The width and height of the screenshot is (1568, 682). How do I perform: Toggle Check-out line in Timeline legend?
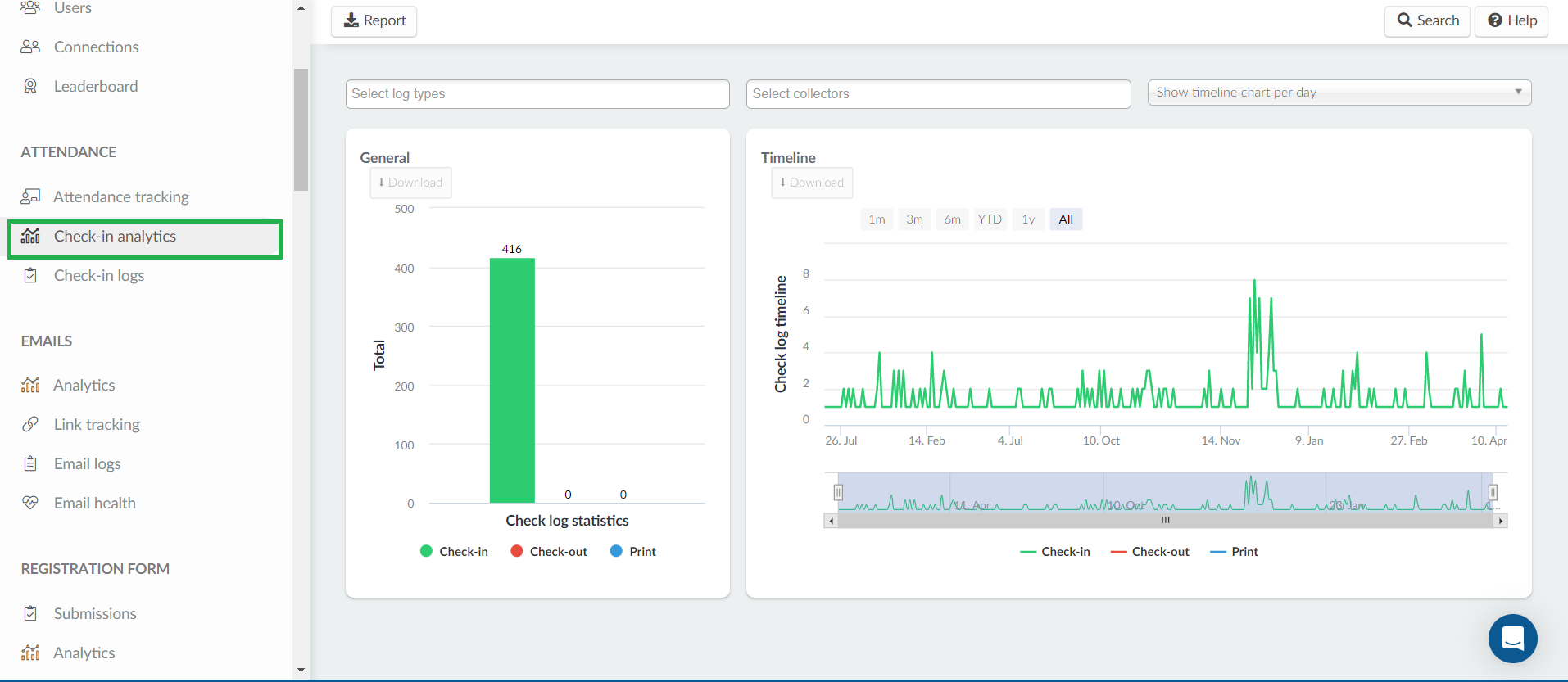coord(1150,552)
